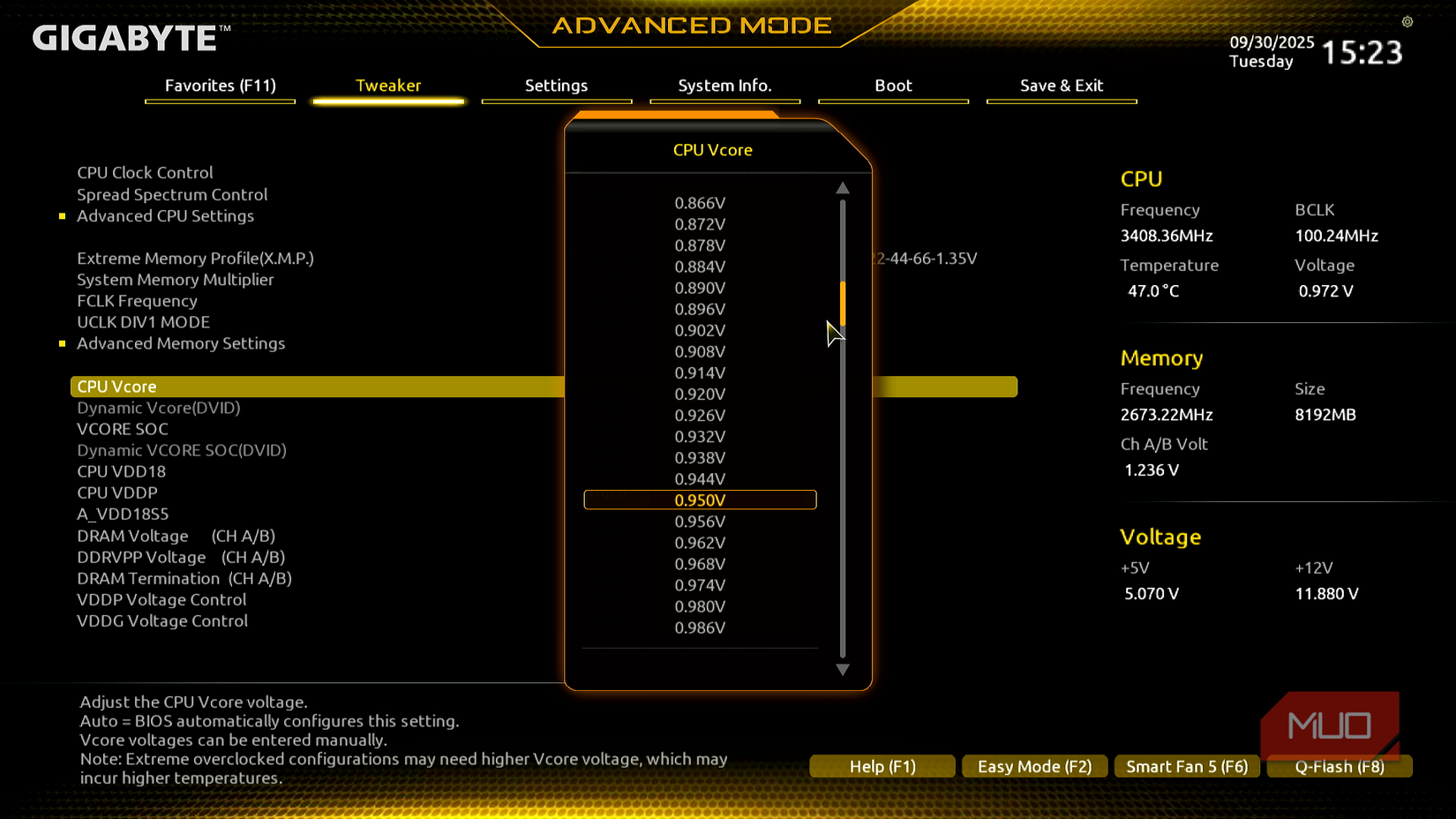1456x819 pixels.
Task: Choose 0.950V from the Vcore list
Action: pos(700,500)
